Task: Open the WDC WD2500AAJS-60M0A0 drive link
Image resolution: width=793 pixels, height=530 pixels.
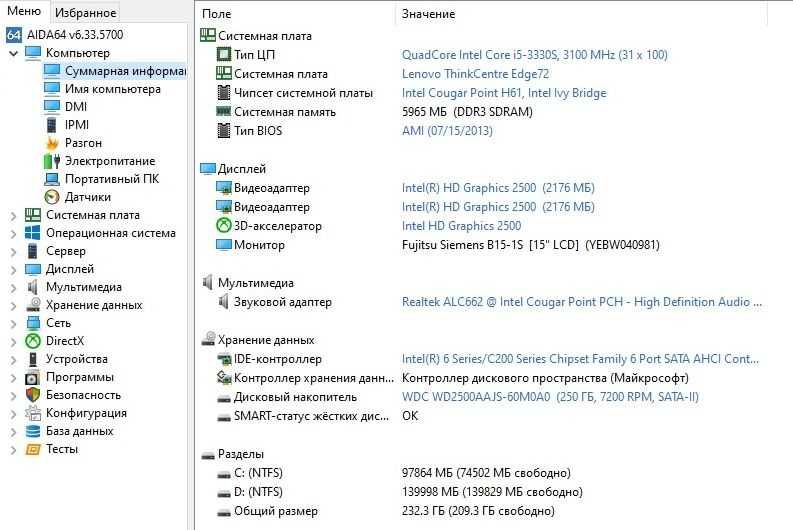Action: coord(550,397)
